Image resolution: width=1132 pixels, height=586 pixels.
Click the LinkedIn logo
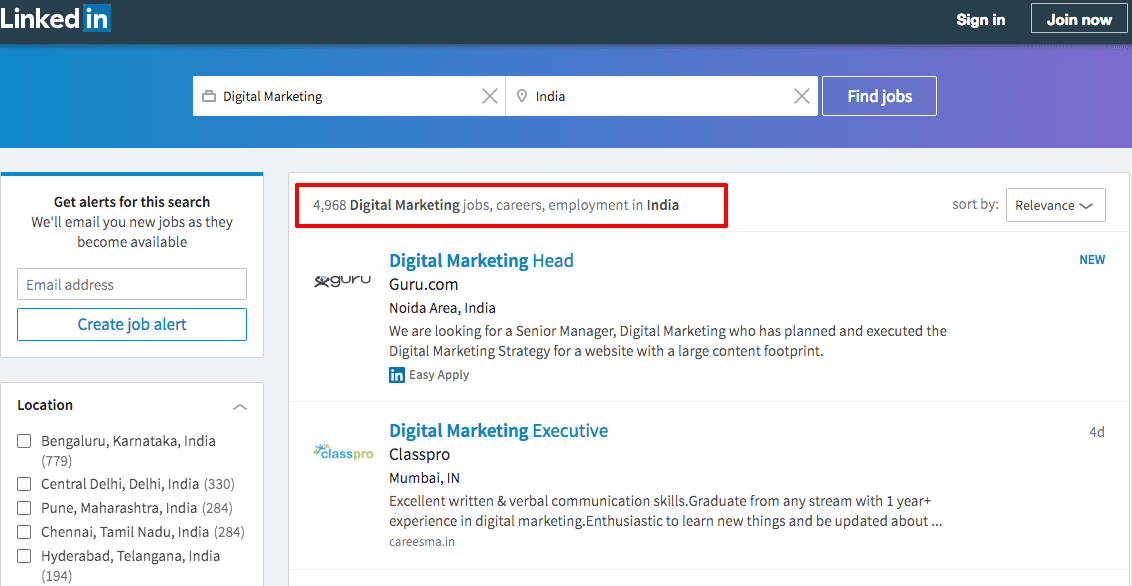click(56, 19)
